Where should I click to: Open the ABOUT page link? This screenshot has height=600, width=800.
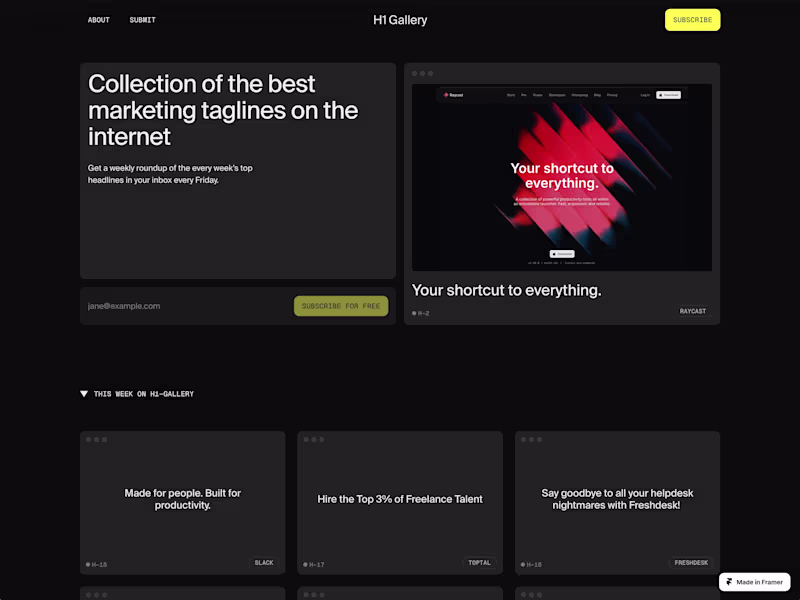point(98,20)
